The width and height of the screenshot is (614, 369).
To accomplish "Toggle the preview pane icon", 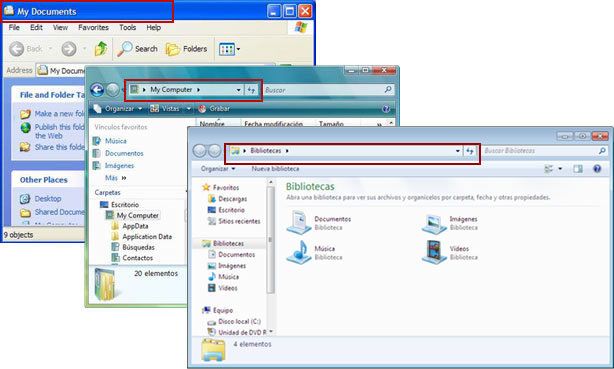I will pos(578,169).
